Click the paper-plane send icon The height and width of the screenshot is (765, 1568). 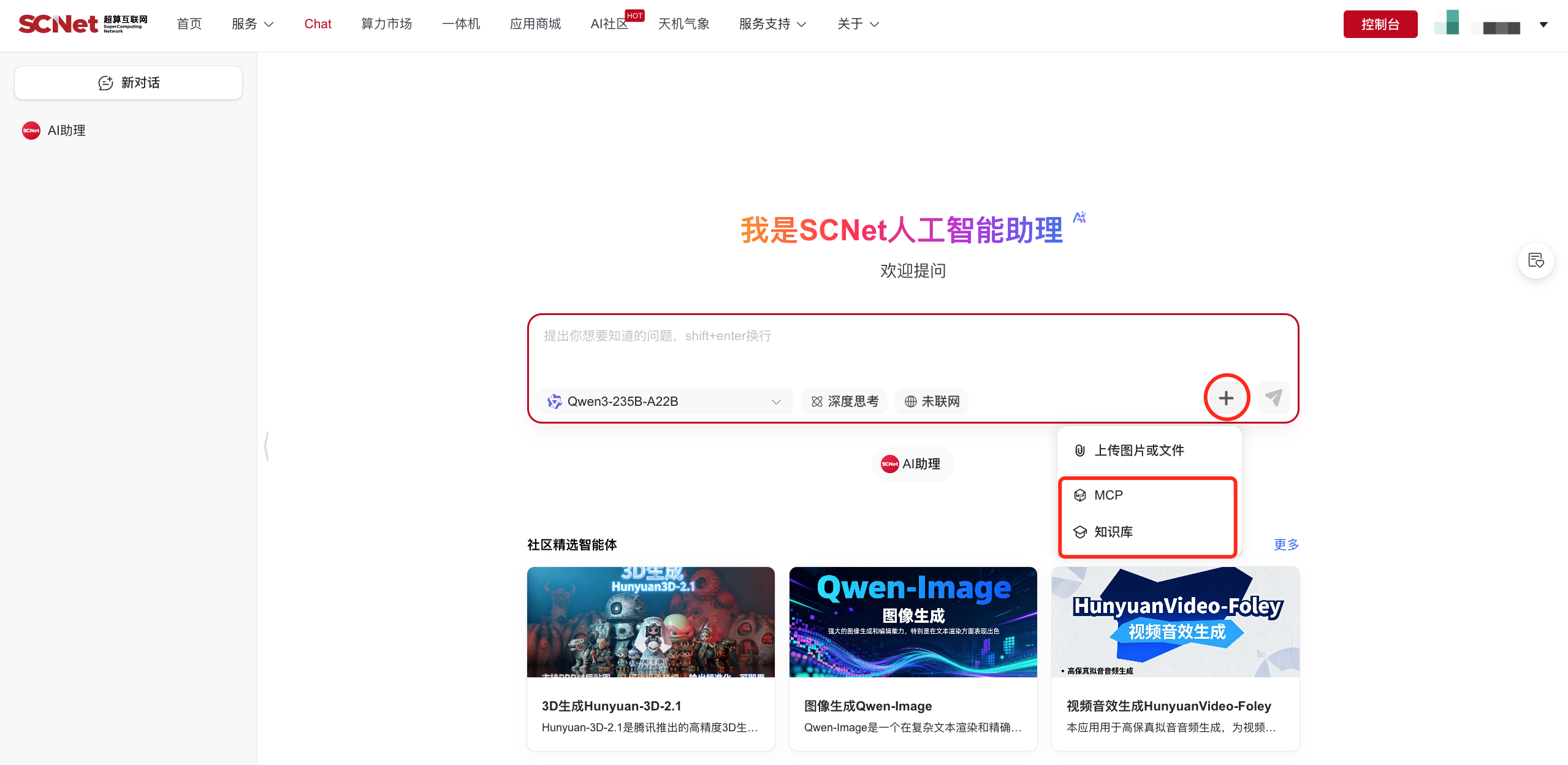(x=1273, y=398)
